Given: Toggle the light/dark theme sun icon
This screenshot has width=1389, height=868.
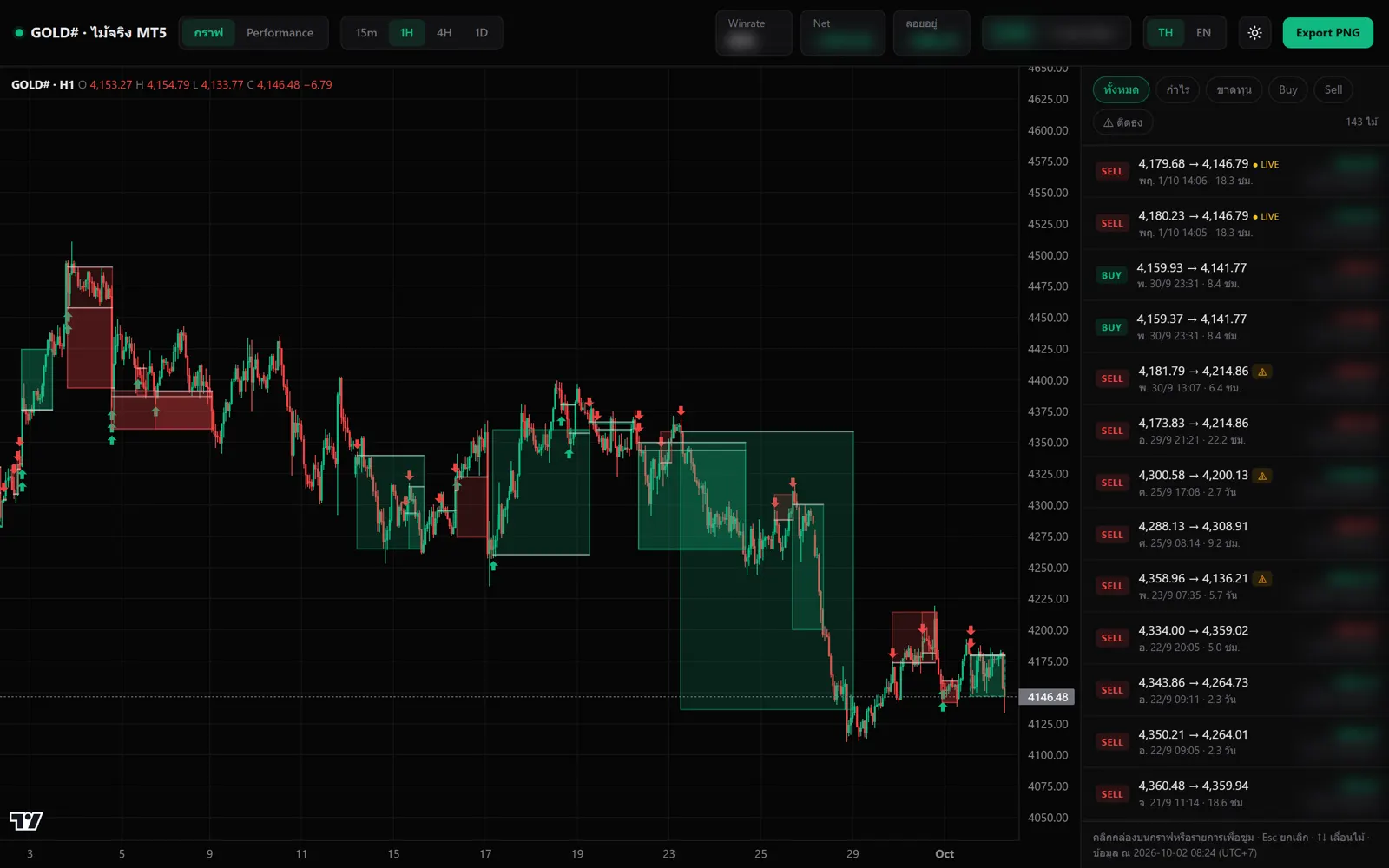Looking at the screenshot, I should tap(1254, 33).
